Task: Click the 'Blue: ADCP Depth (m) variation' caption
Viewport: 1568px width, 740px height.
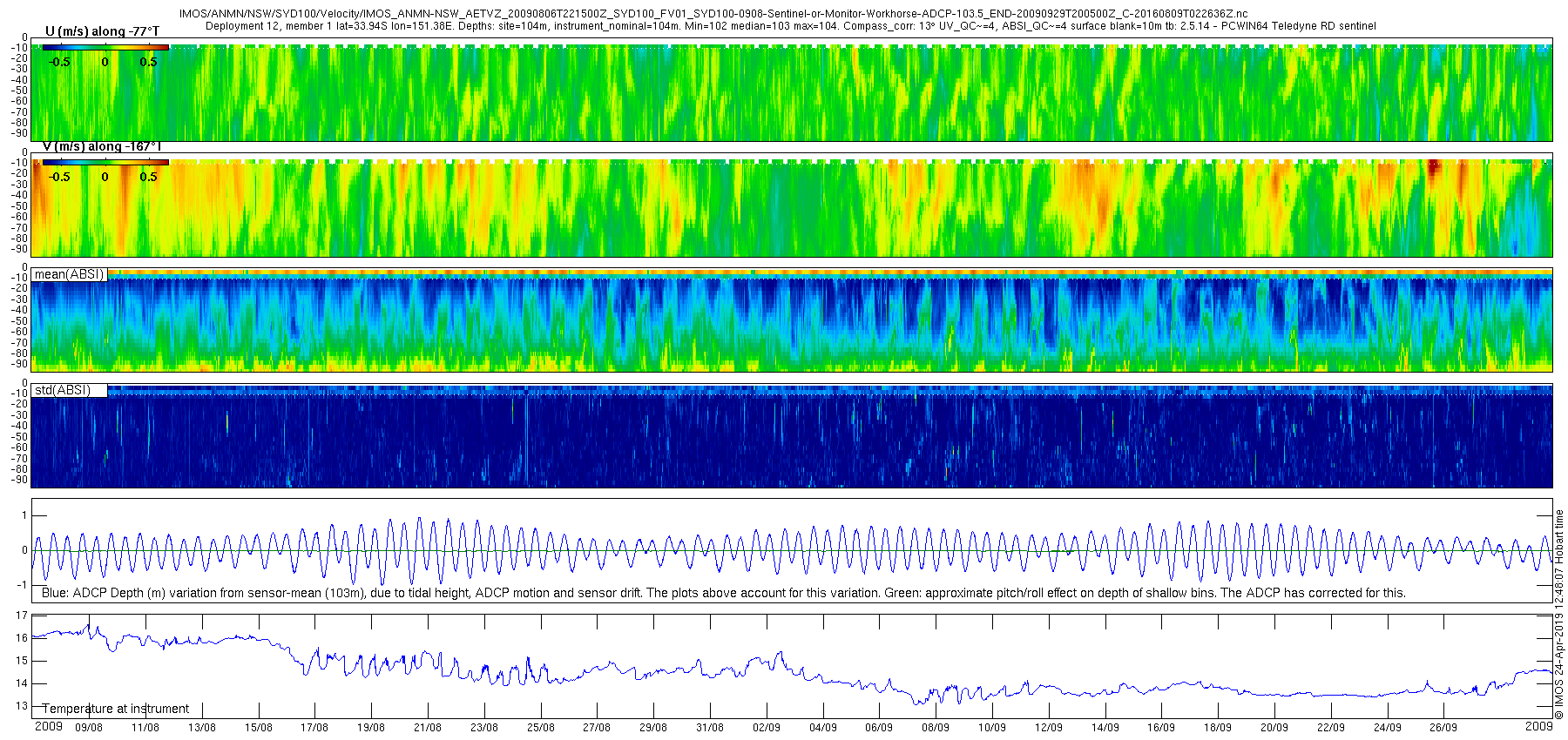Action: point(723,593)
